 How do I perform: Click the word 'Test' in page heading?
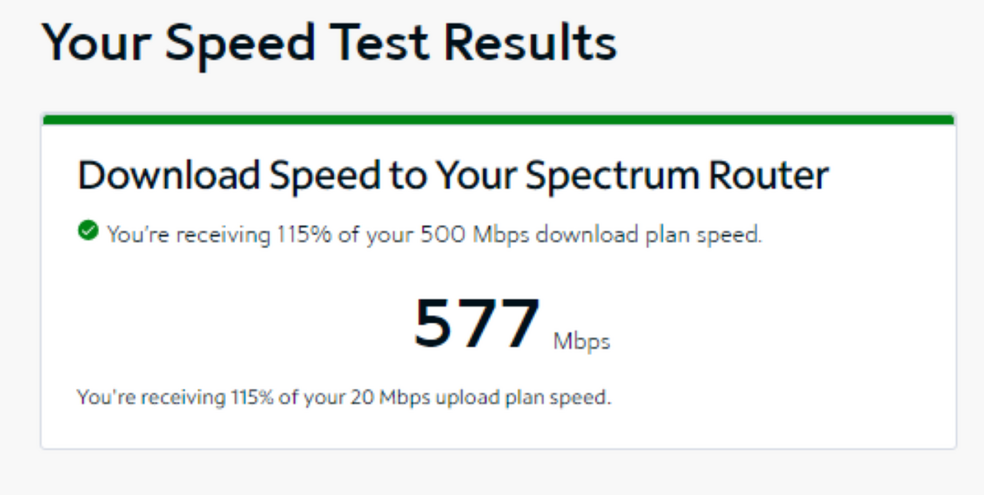click(x=379, y=43)
